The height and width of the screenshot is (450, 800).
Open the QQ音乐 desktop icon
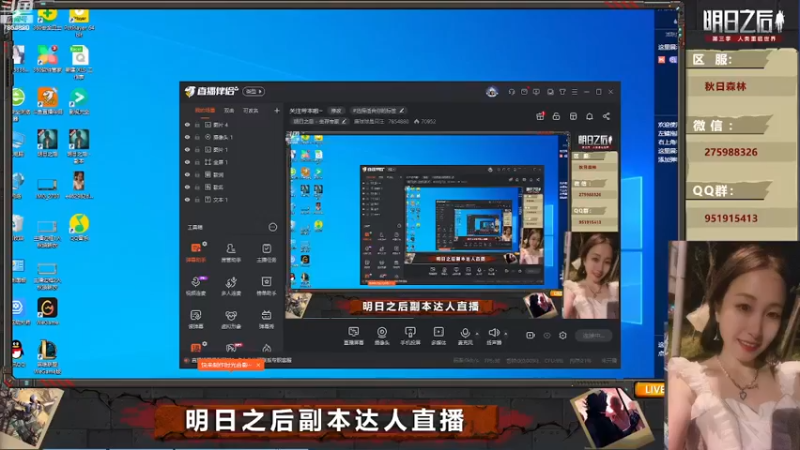[x=79, y=228]
